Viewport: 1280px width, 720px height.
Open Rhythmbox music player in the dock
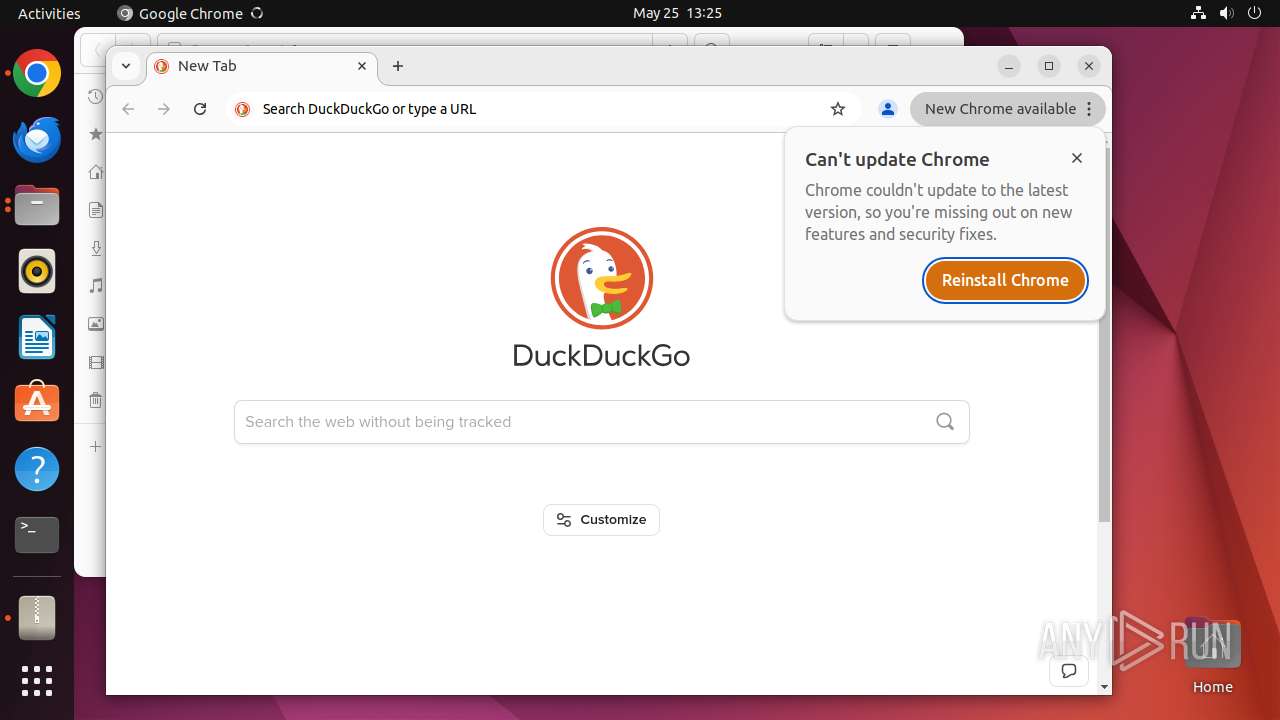37,271
